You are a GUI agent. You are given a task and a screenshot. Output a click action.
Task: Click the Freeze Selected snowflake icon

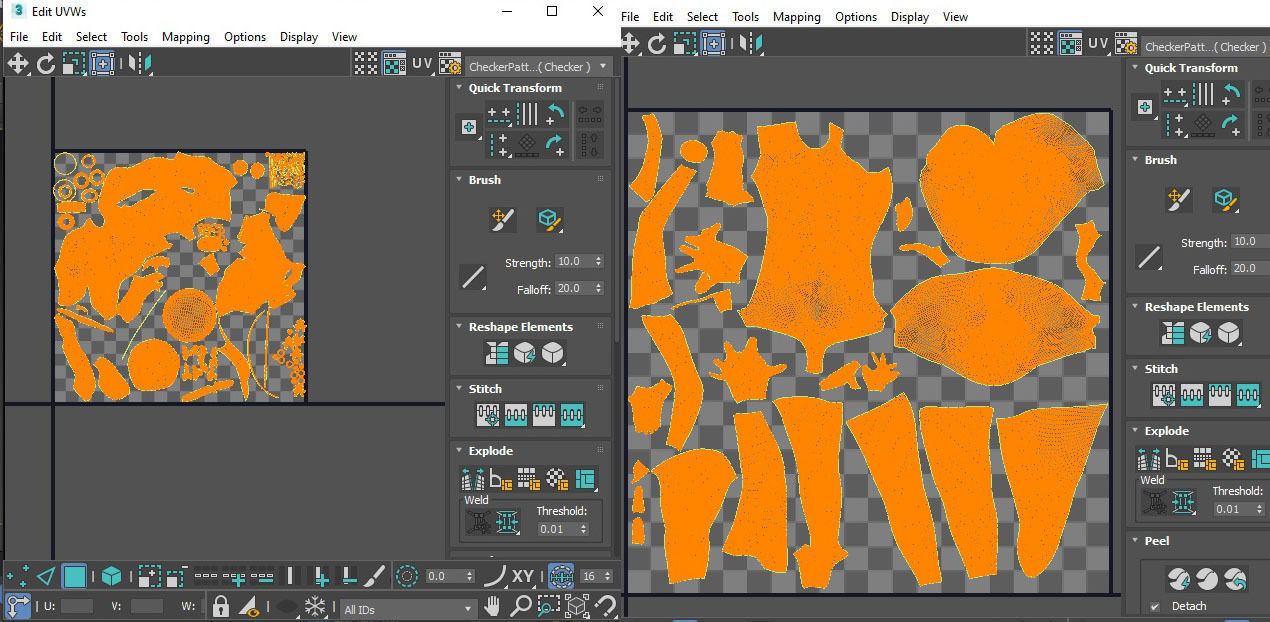[315, 606]
